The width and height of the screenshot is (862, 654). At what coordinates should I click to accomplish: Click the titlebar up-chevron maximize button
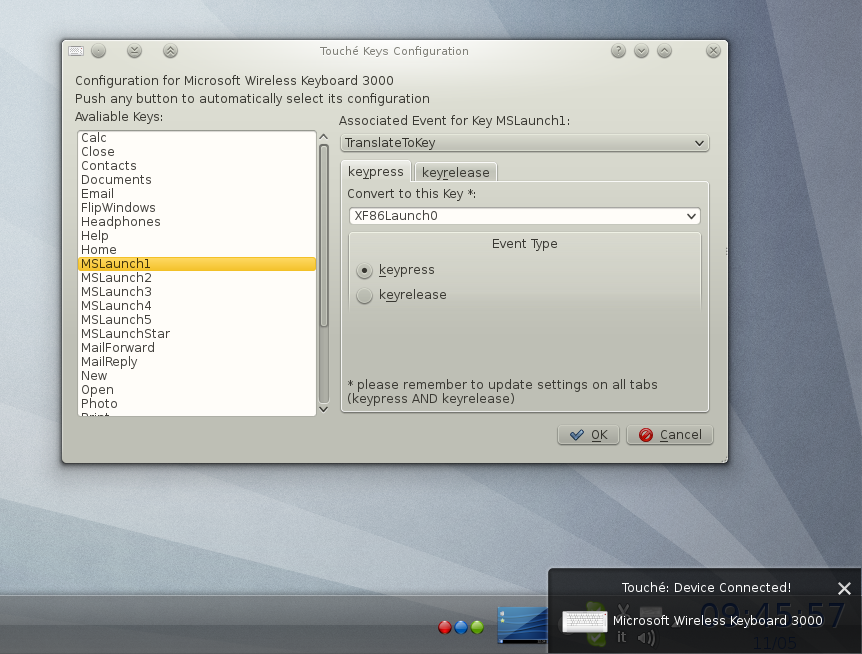click(664, 51)
